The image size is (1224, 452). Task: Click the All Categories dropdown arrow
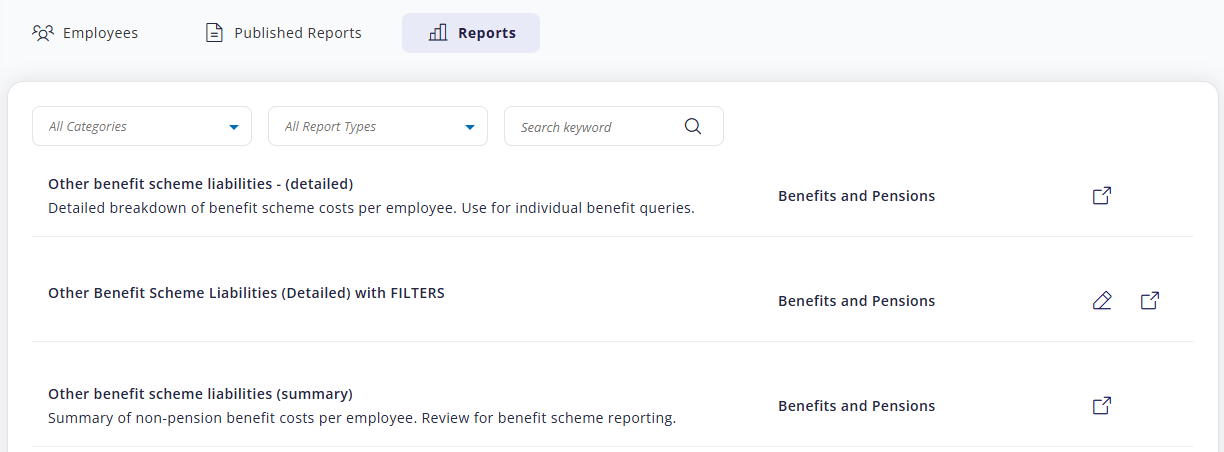(x=234, y=127)
